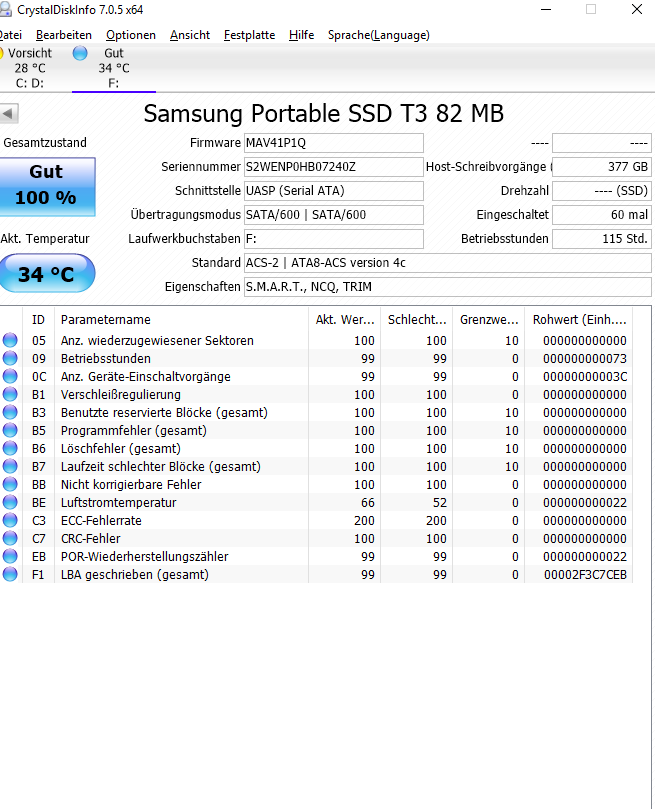Screen dimensions: 655x809
Task: Click status orb for EB POR-Wiederherstellungszähler
Action: pyautogui.click(x=10, y=556)
